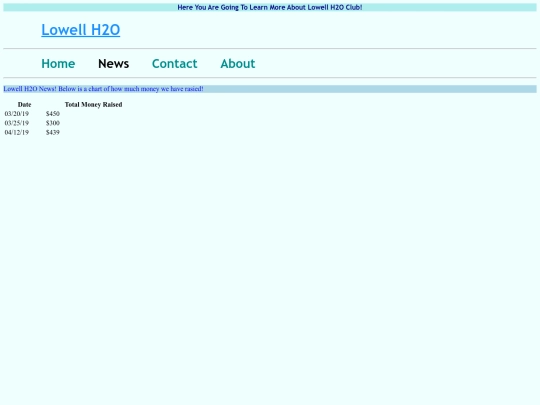Click the $439 amount cell

point(53,132)
